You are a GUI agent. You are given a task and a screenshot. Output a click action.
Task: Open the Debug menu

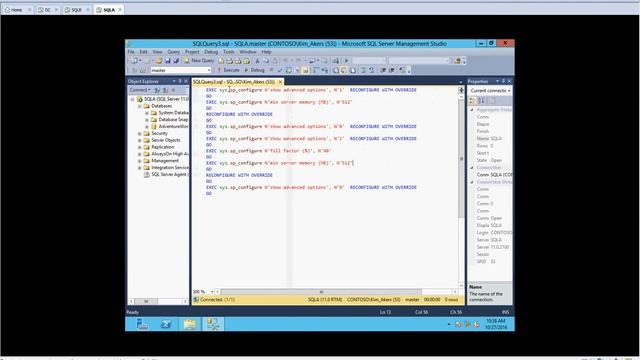pyautogui.click(x=211, y=52)
